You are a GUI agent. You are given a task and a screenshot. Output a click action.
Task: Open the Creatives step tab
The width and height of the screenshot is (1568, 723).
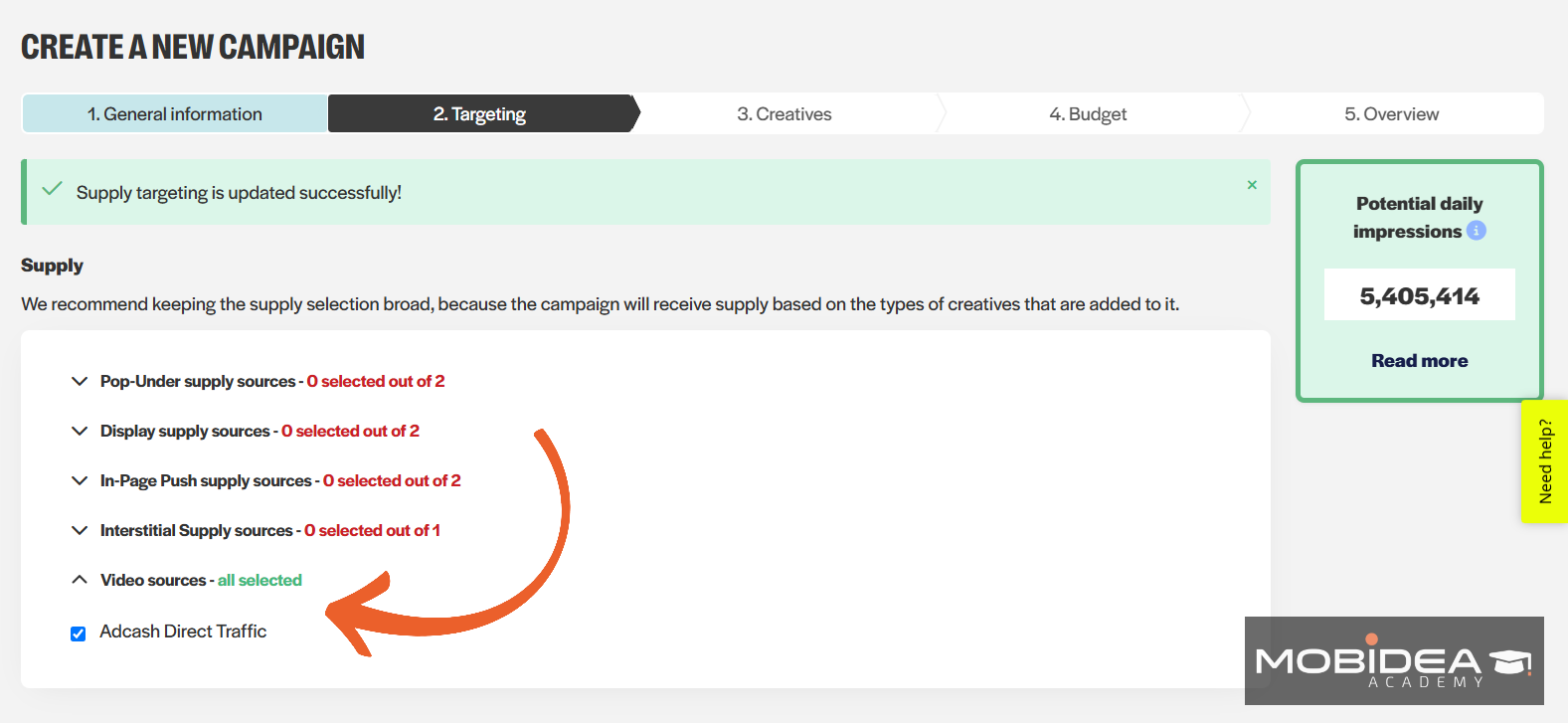pos(784,113)
